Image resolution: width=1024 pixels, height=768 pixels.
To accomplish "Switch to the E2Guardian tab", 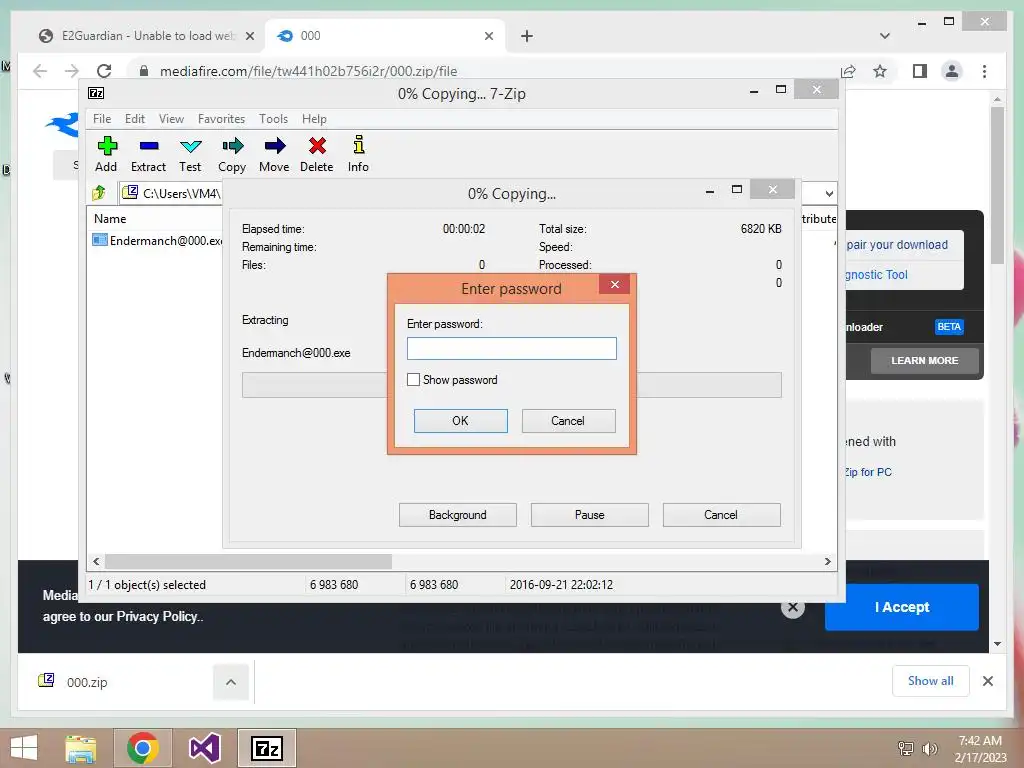I will tap(145, 36).
